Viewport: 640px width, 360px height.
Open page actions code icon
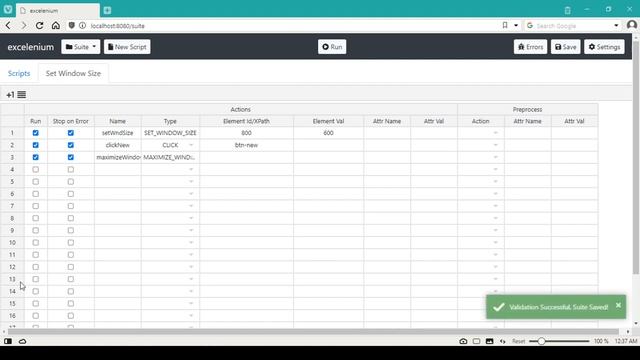tap(502, 341)
